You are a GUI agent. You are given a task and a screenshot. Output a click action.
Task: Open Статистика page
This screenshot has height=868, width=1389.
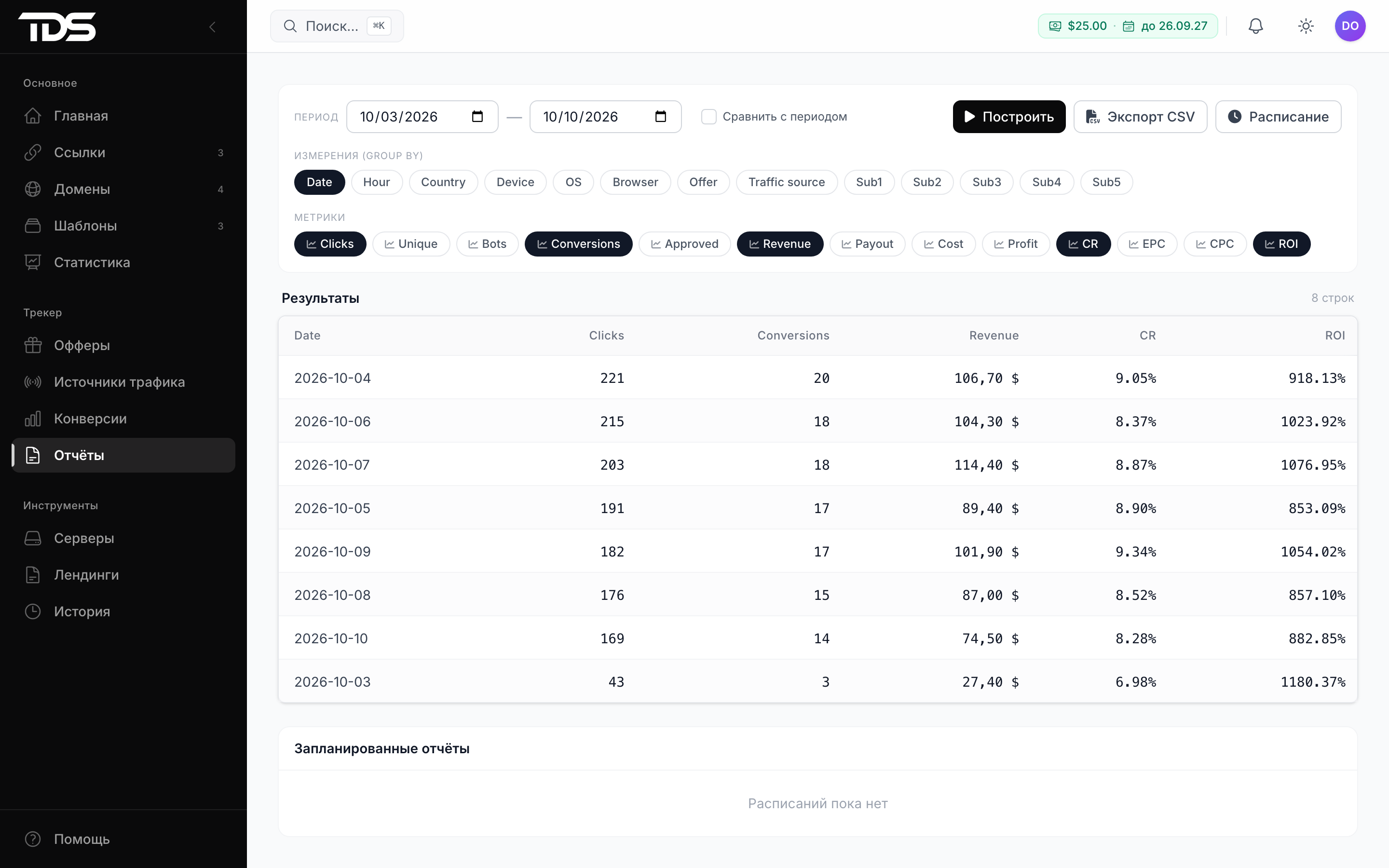point(123,263)
